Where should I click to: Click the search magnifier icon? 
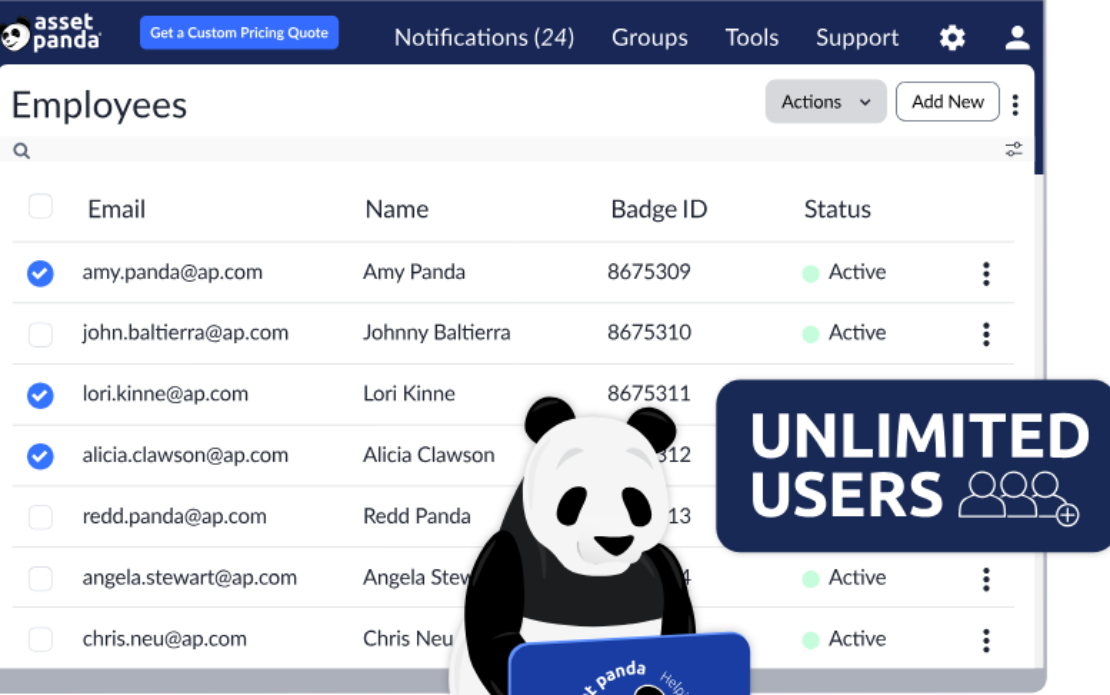(x=21, y=149)
